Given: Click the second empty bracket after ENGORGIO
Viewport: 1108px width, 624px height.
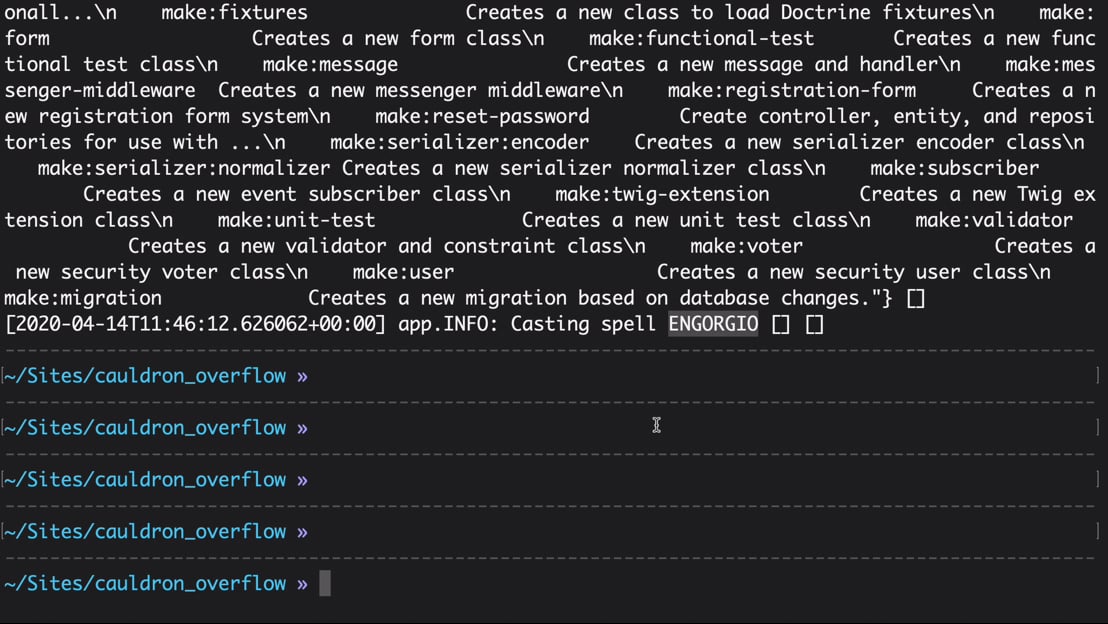Looking at the screenshot, I should (x=815, y=324).
